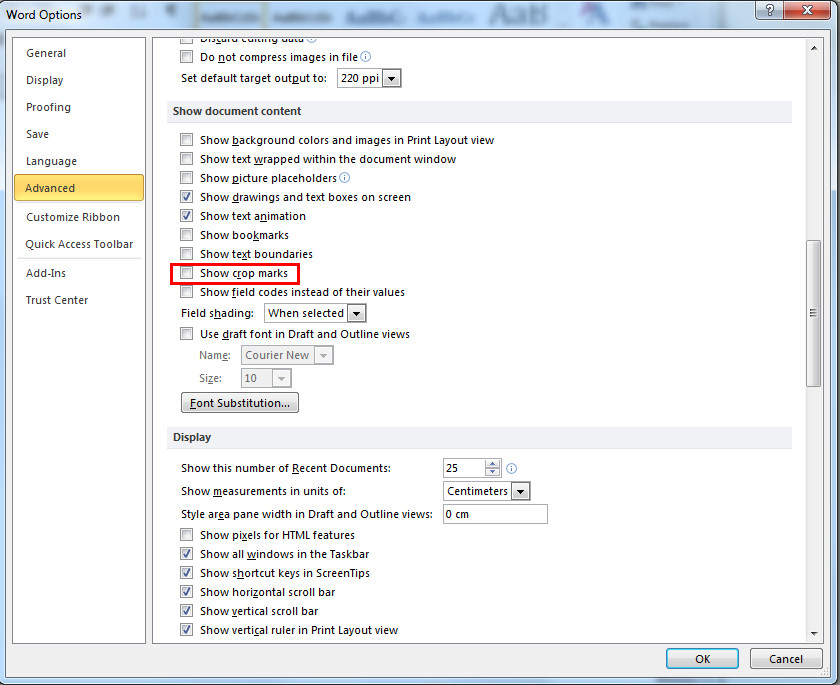Image resolution: width=840 pixels, height=685 pixels.
Task: Open the draft font Size dropdown
Action: point(281,379)
